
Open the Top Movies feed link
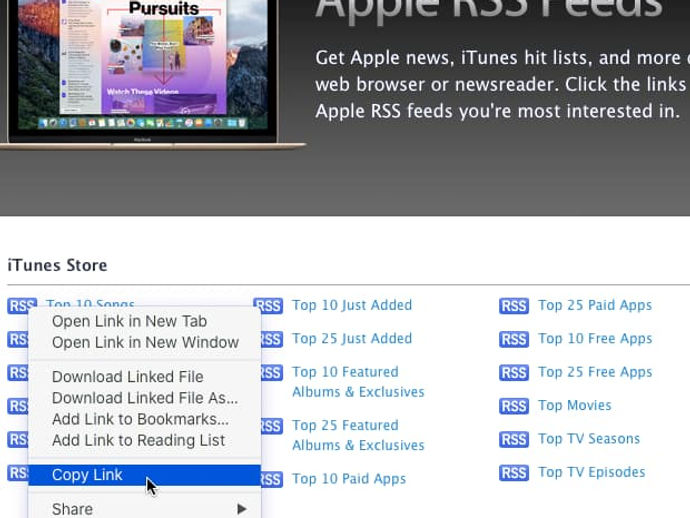(x=575, y=405)
